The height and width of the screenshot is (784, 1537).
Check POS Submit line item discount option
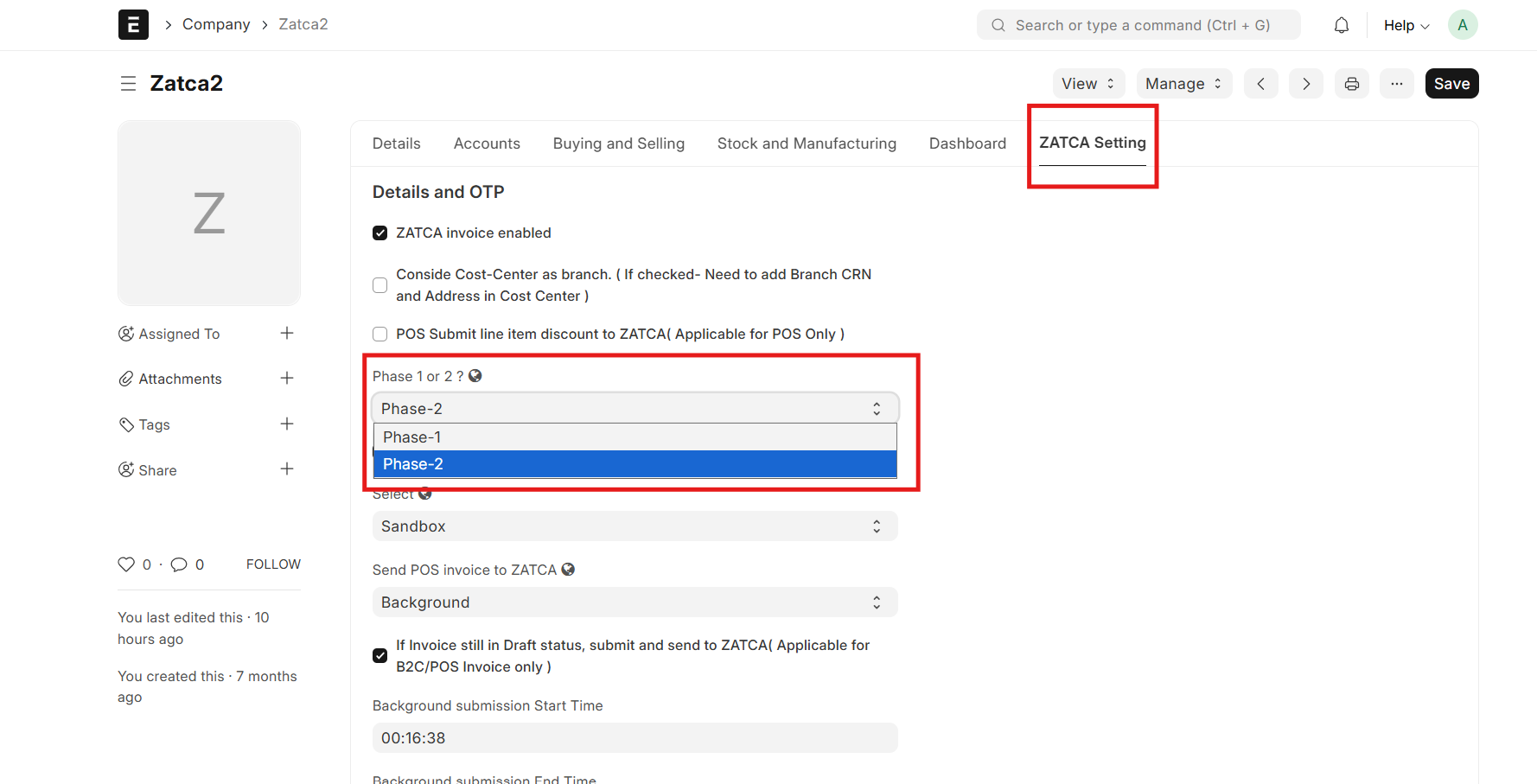pyautogui.click(x=379, y=335)
